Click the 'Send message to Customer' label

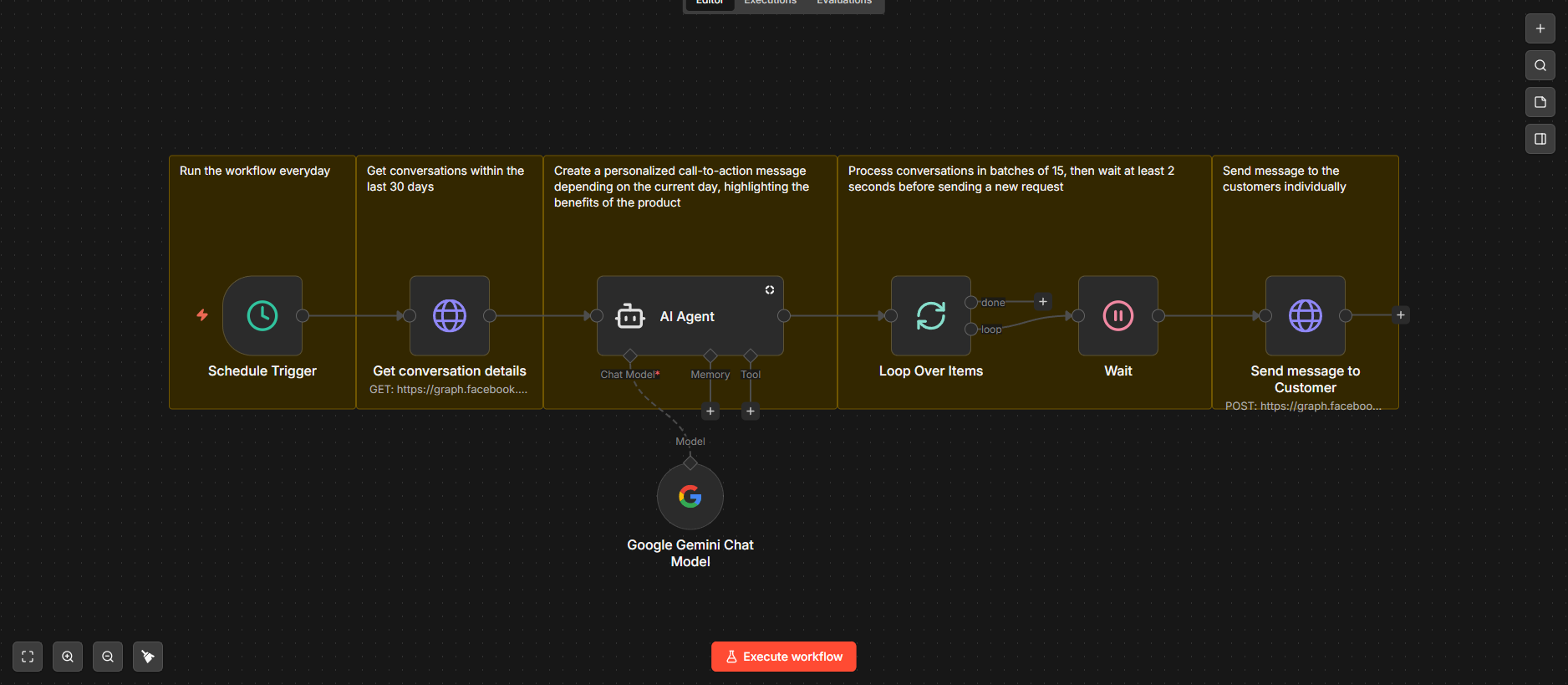click(x=1306, y=380)
